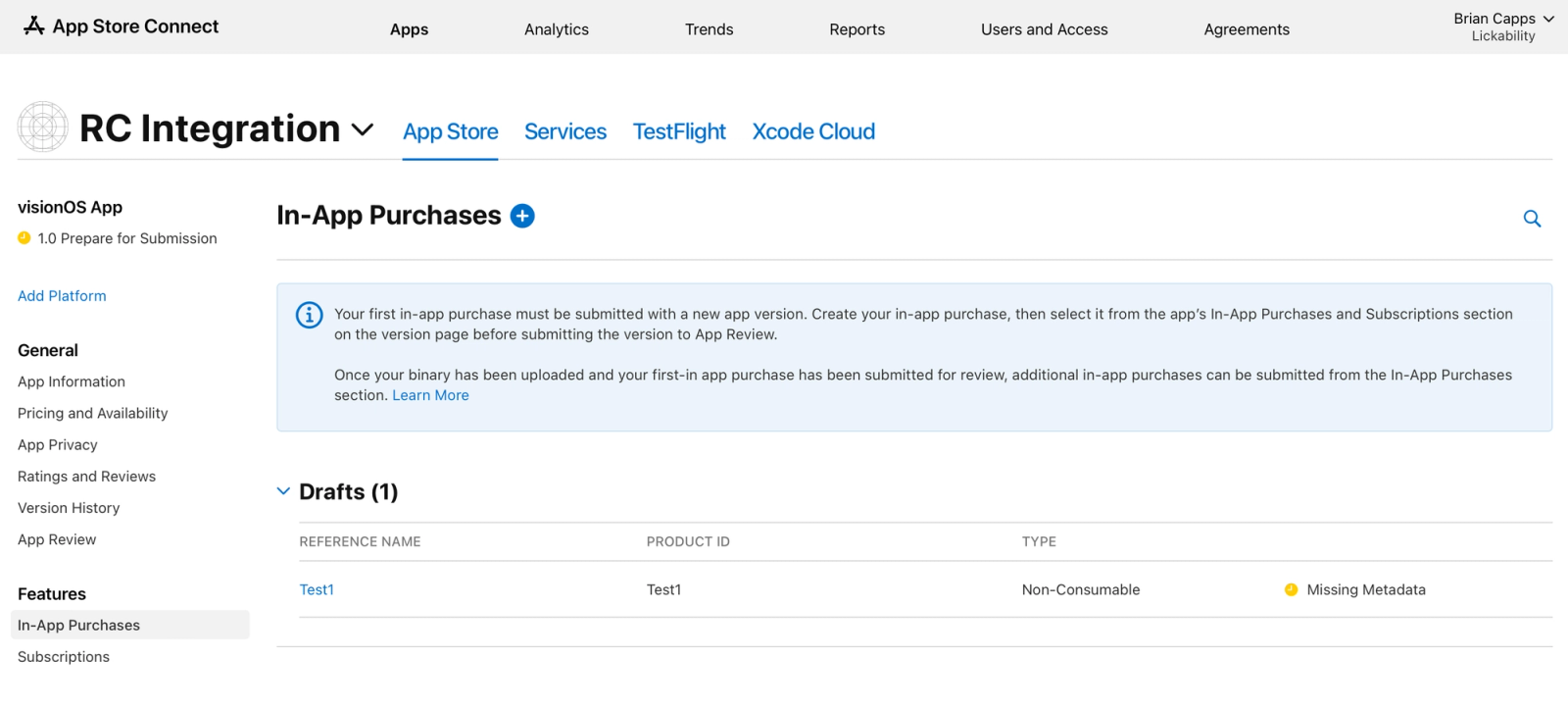1568x709 pixels.
Task: Open the Test1 in-app purchase draft
Action: 317,589
